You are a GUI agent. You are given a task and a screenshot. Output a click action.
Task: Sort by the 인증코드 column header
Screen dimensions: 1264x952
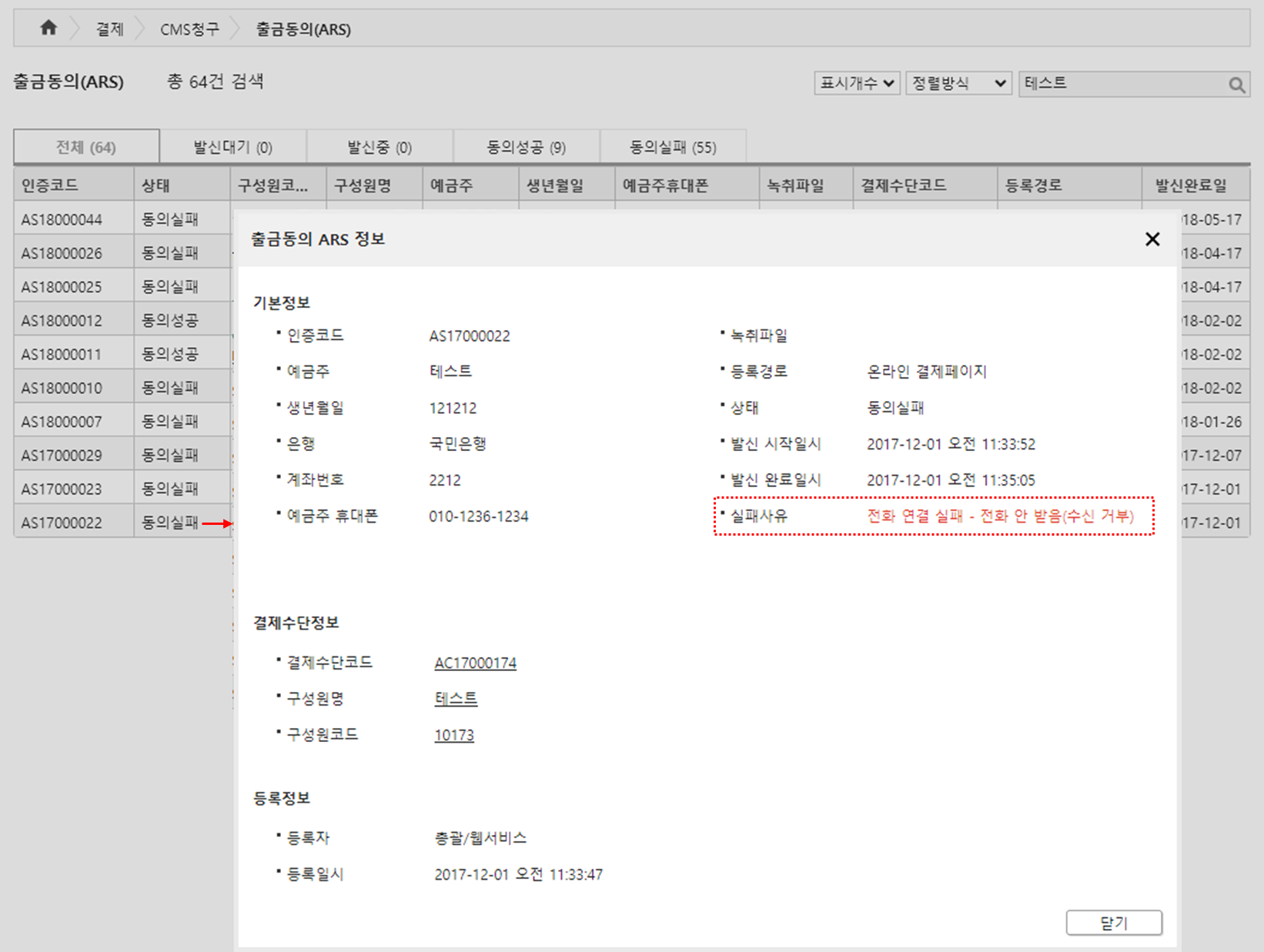tap(74, 185)
